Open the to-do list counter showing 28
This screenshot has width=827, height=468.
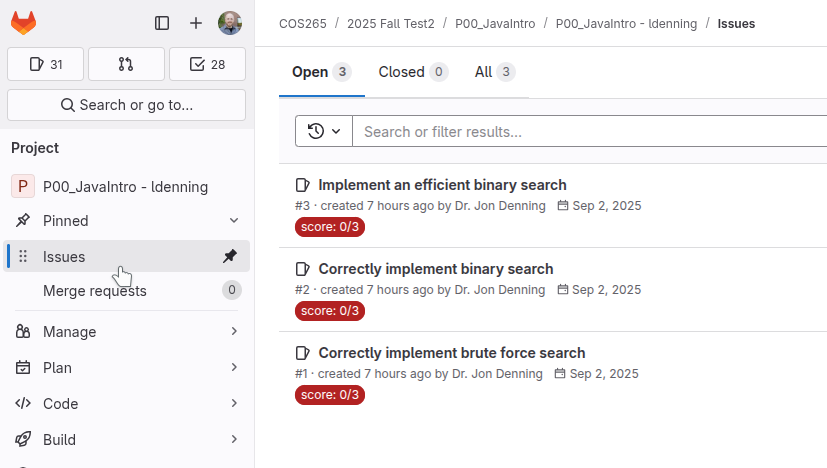tap(207, 64)
